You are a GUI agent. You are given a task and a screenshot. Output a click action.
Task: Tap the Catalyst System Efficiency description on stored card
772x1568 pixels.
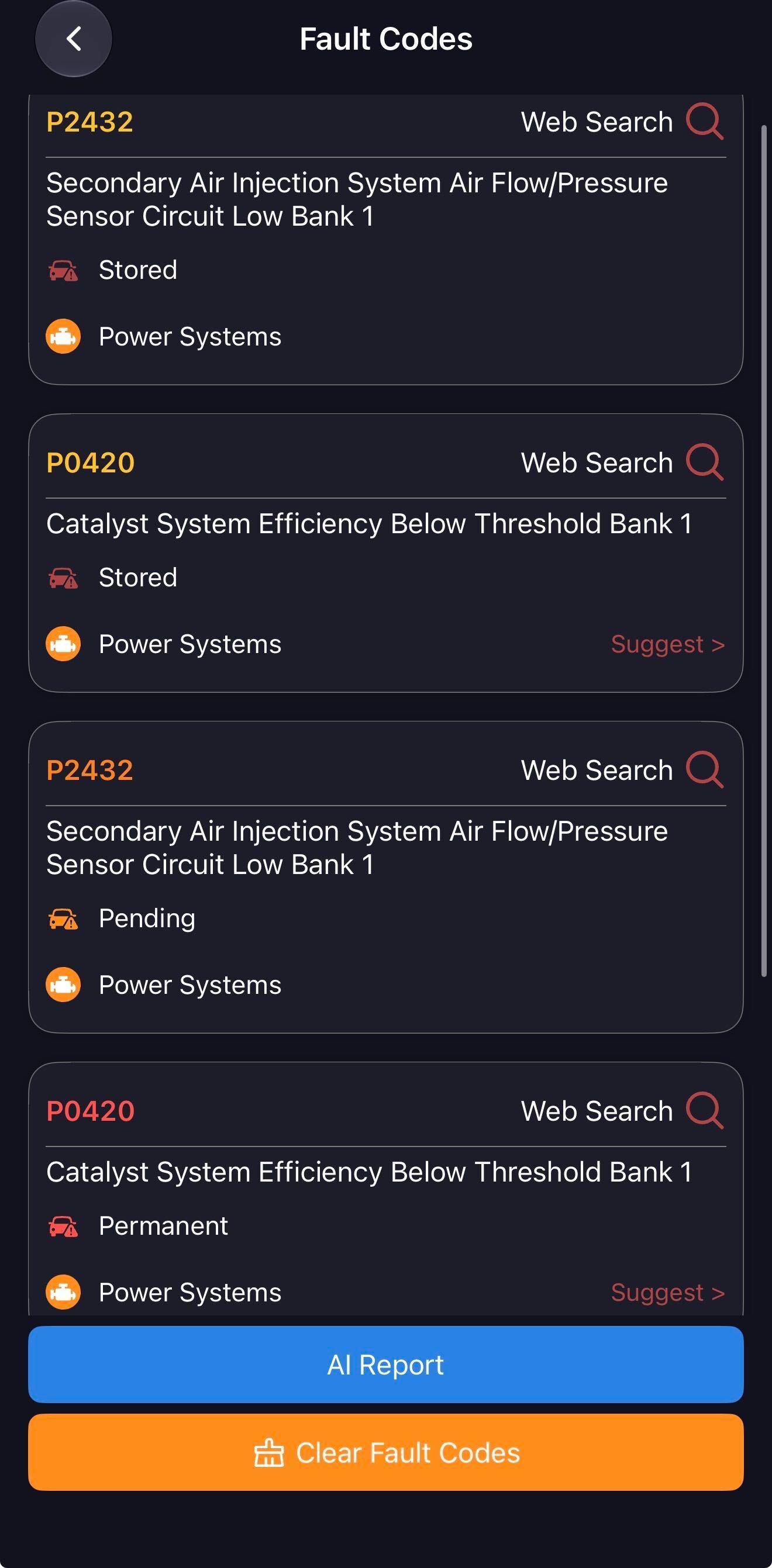click(x=369, y=524)
